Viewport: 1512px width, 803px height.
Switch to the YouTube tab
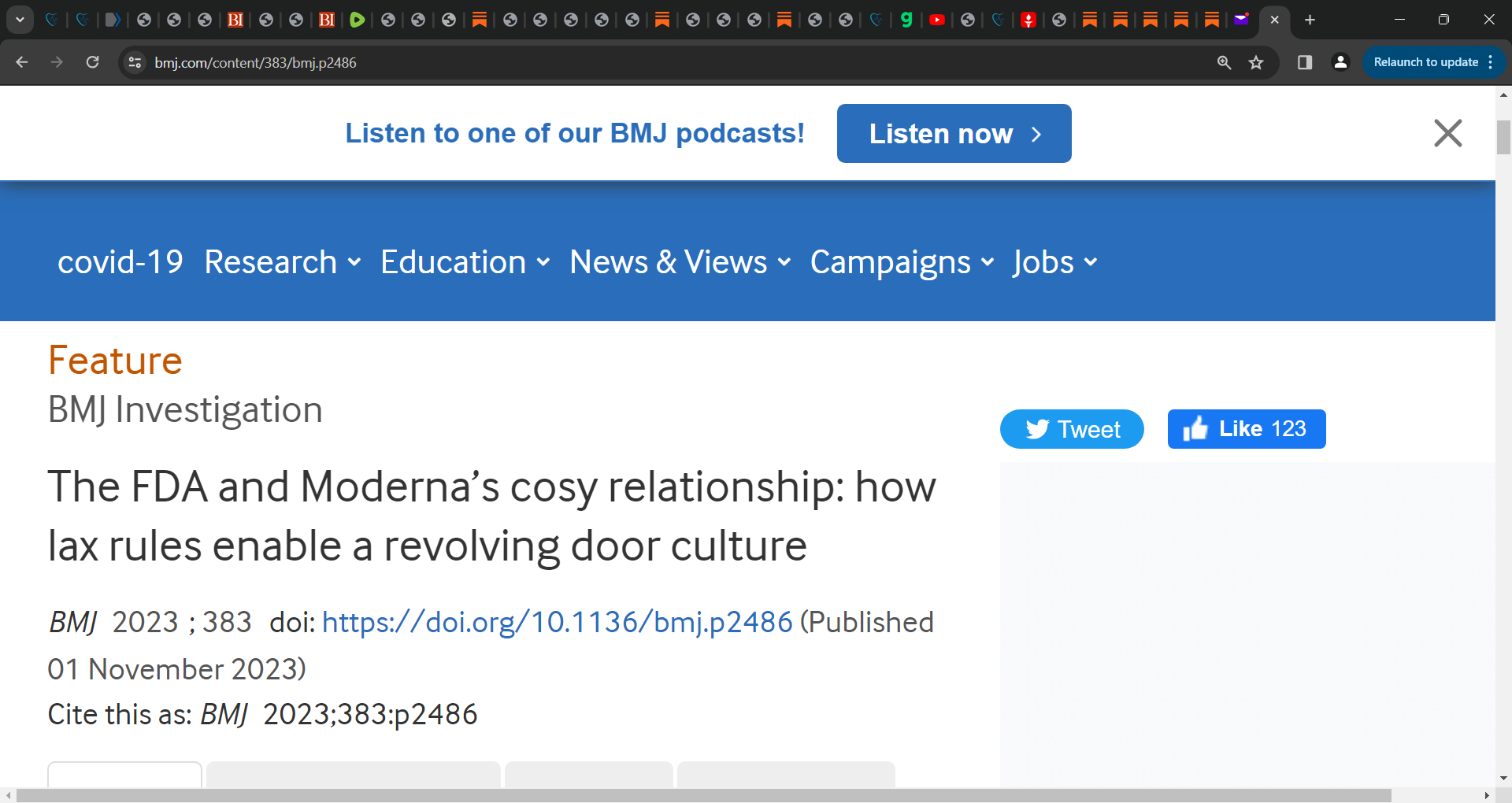pos(937,20)
